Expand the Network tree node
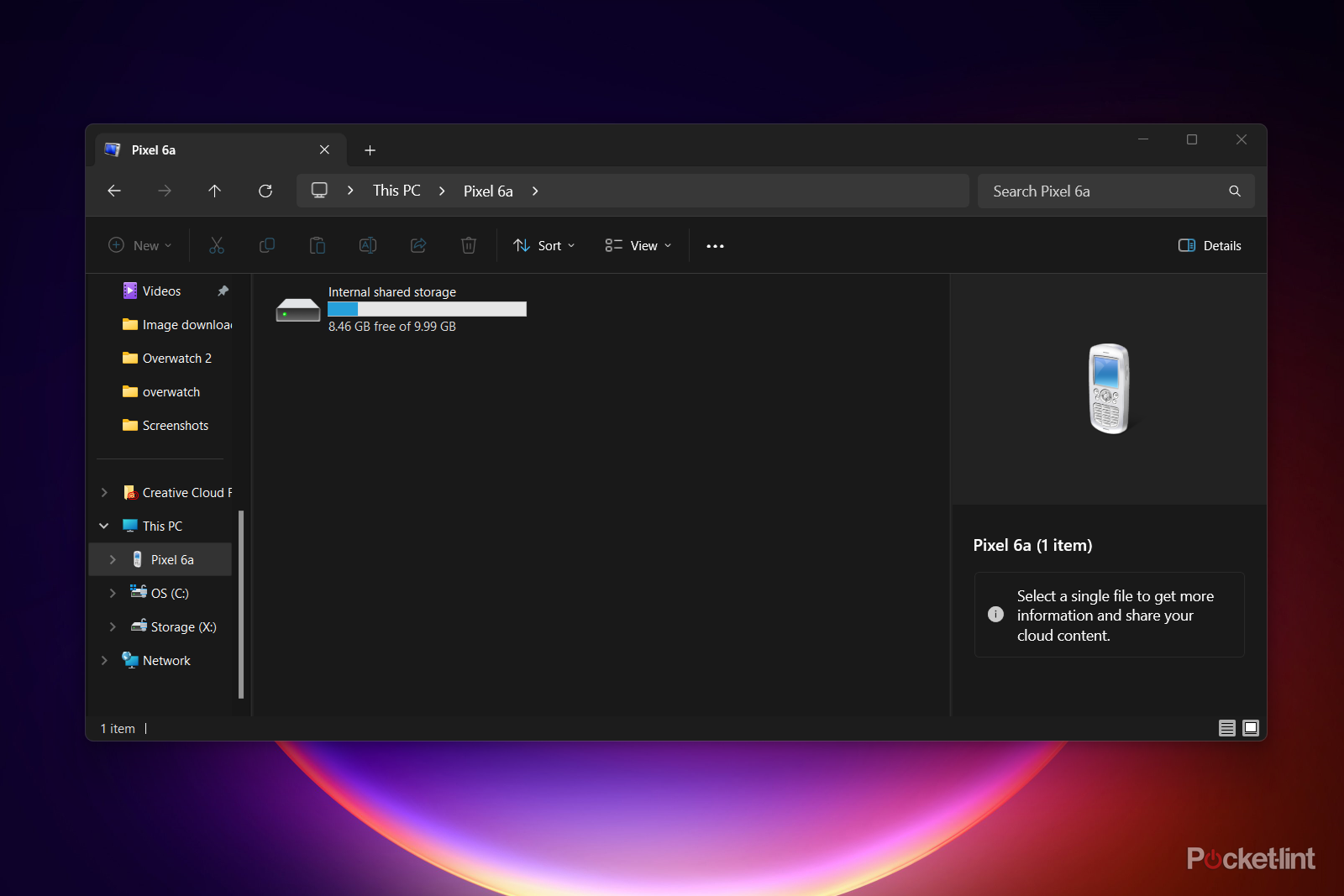The image size is (1344, 896). coord(104,660)
